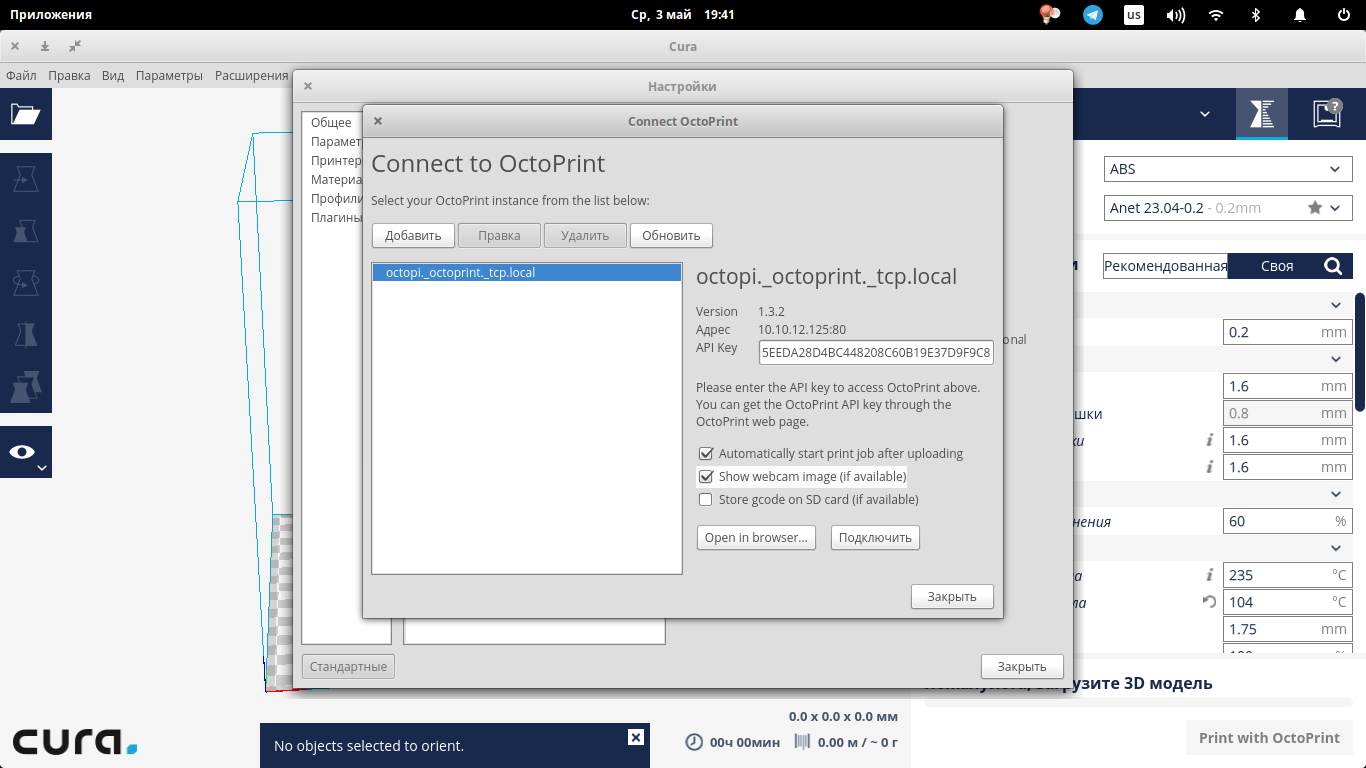Click Закрыть in the Connect OctoPrint dialog
The height and width of the screenshot is (768, 1366).
pyautogui.click(x=952, y=596)
